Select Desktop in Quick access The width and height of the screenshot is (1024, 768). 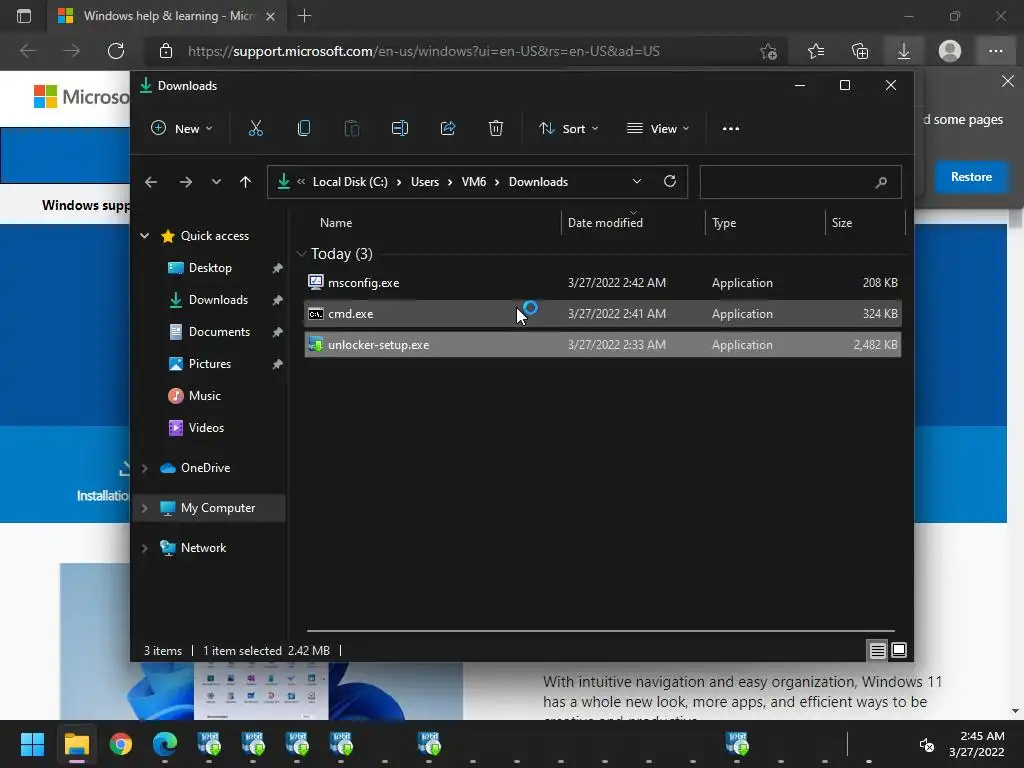[x=210, y=268]
